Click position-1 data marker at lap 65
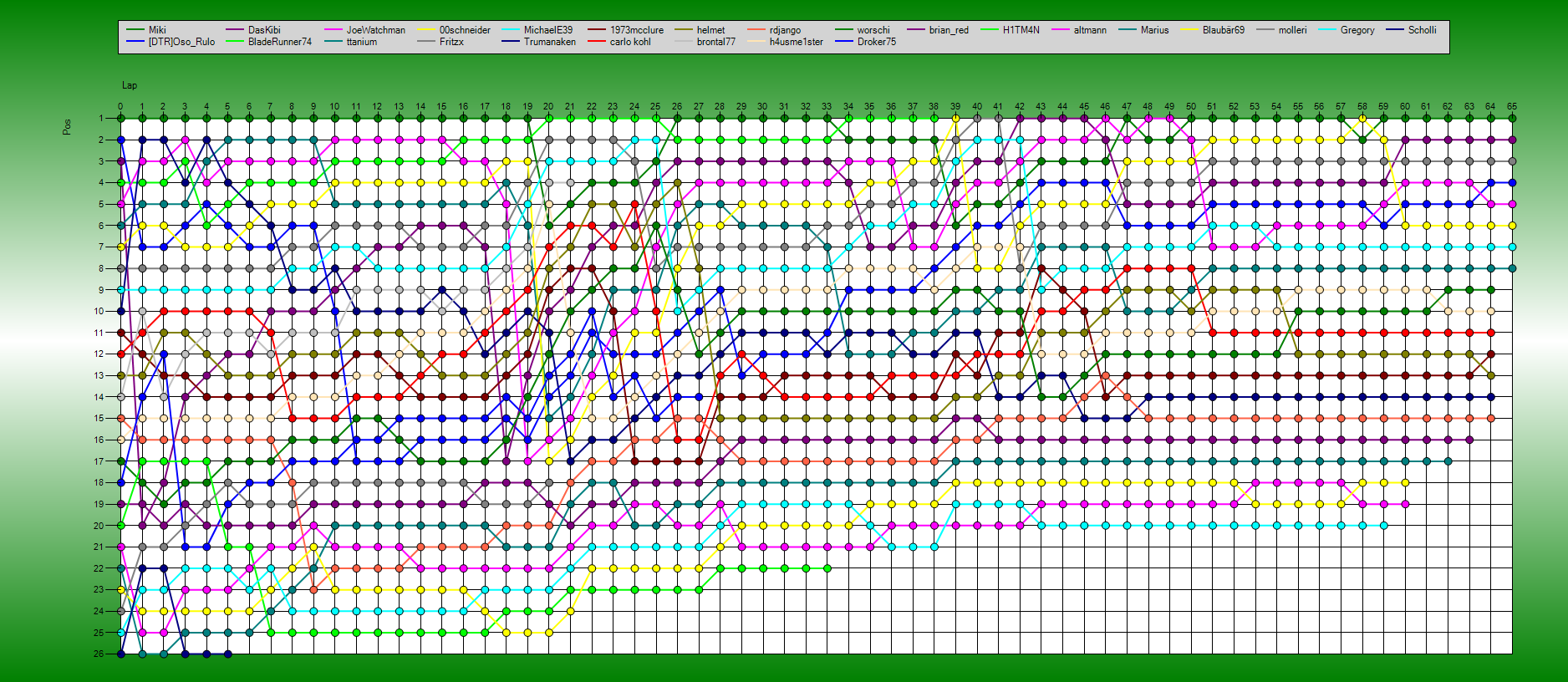Image resolution: width=1568 pixels, height=682 pixels. pyautogui.click(x=1512, y=119)
